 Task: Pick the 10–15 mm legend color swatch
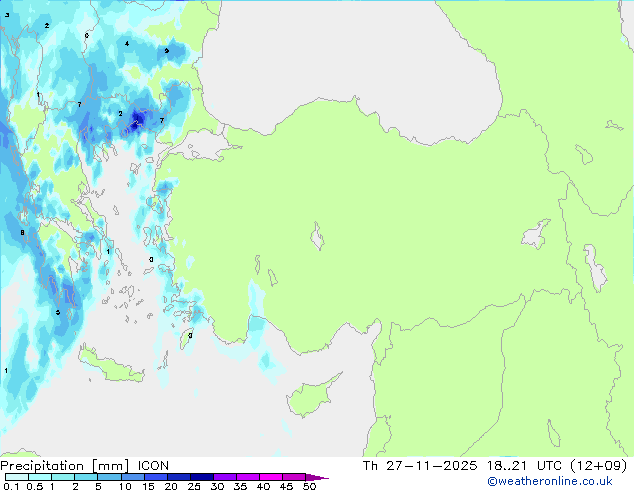(x=132, y=477)
